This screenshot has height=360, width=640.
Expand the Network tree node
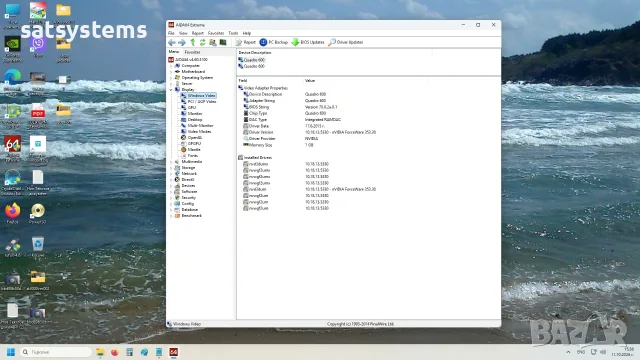(x=171, y=173)
